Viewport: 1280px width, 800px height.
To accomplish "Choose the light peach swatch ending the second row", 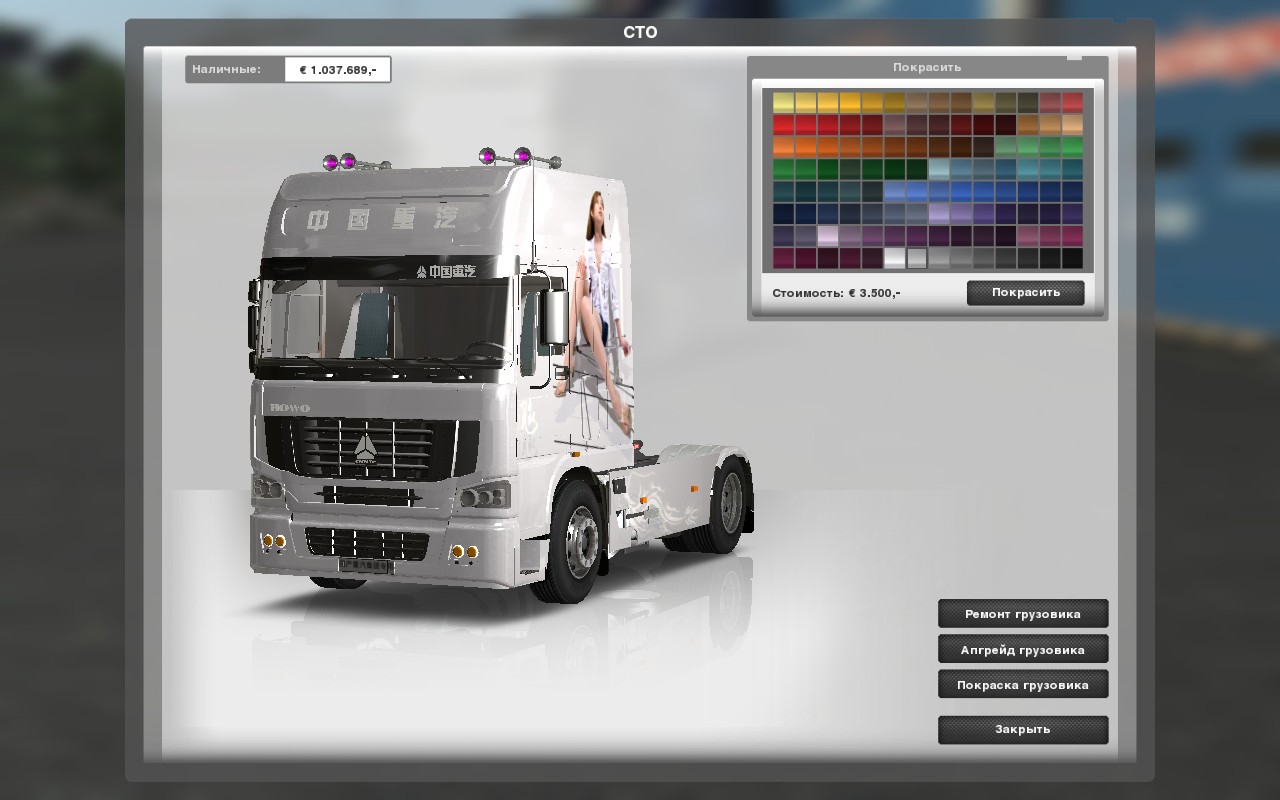I will pyautogui.click(x=1072, y=124).
